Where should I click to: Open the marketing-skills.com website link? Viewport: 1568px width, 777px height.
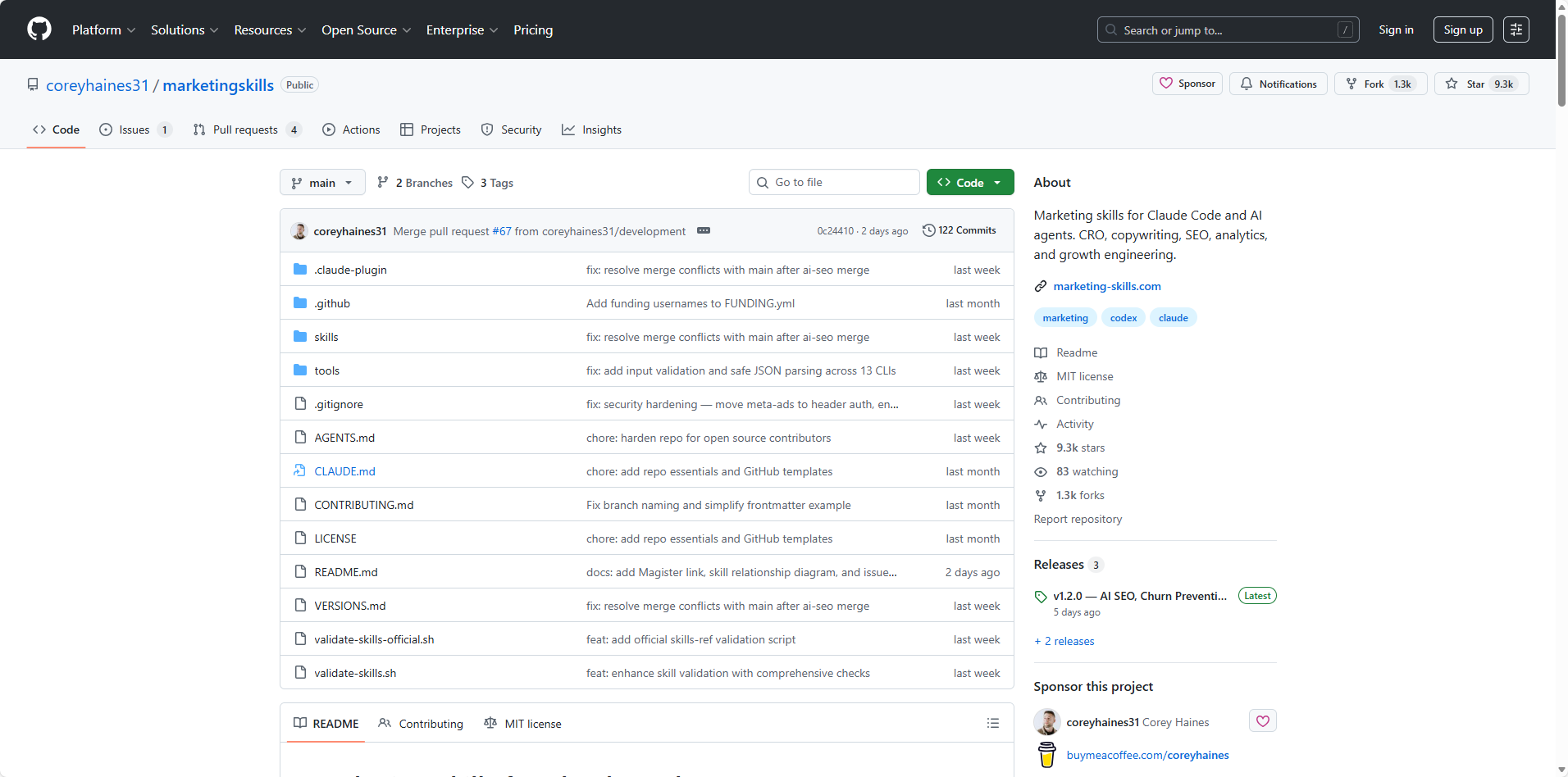pos(1106,286)
